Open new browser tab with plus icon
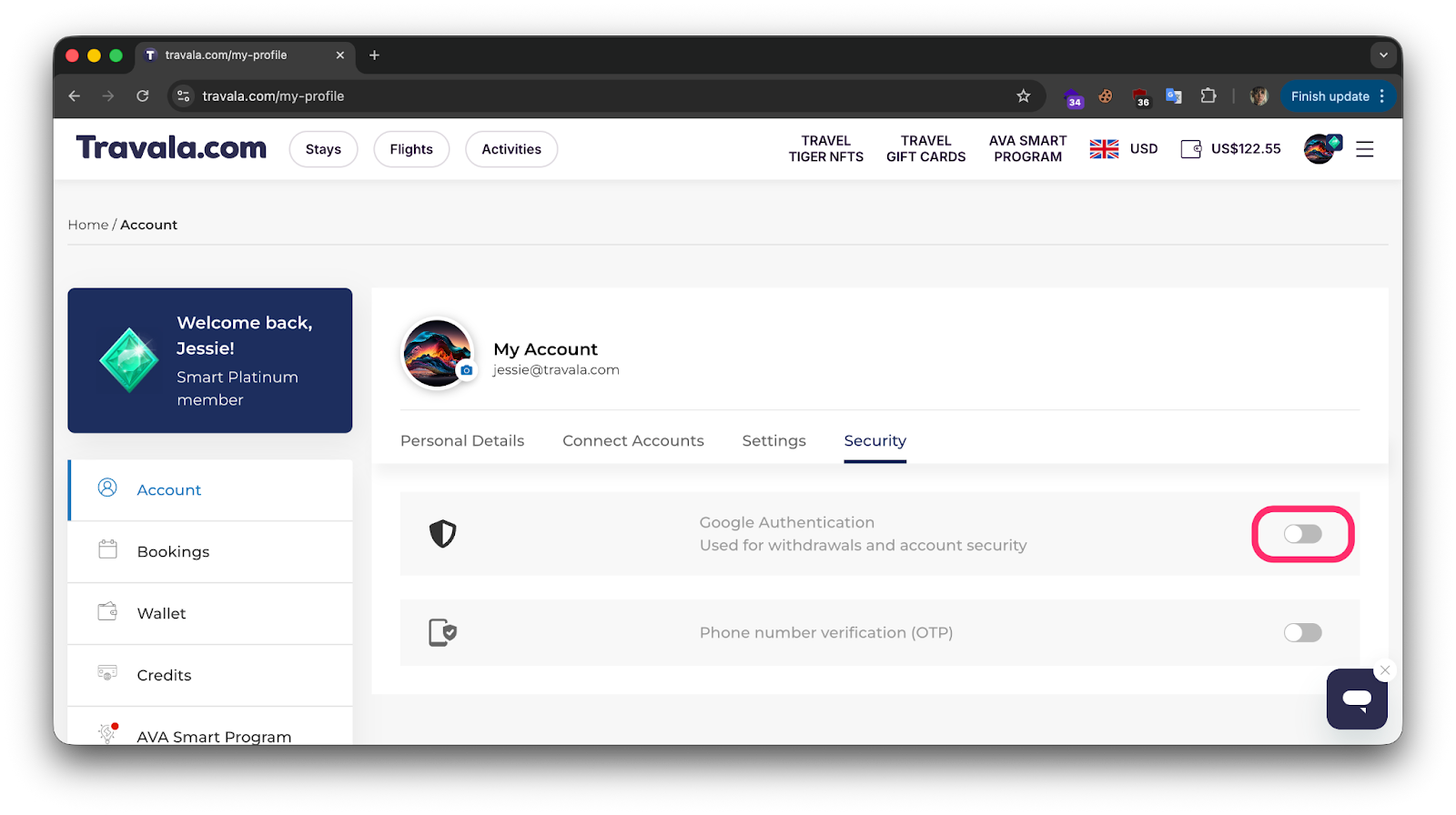Screen dimensions: 1456x815 tap(374, 55)
